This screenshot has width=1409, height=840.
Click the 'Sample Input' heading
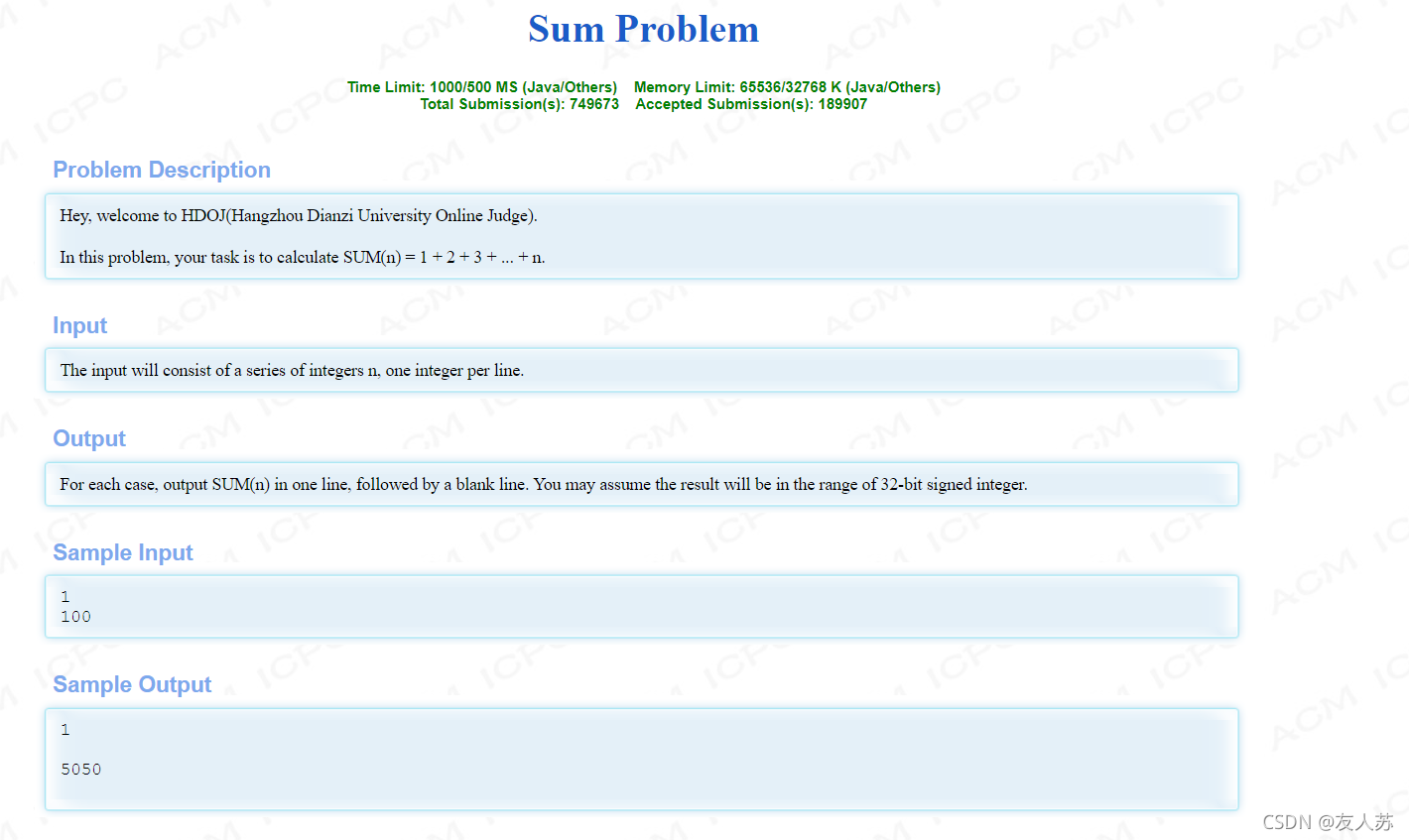click(123, 552)
